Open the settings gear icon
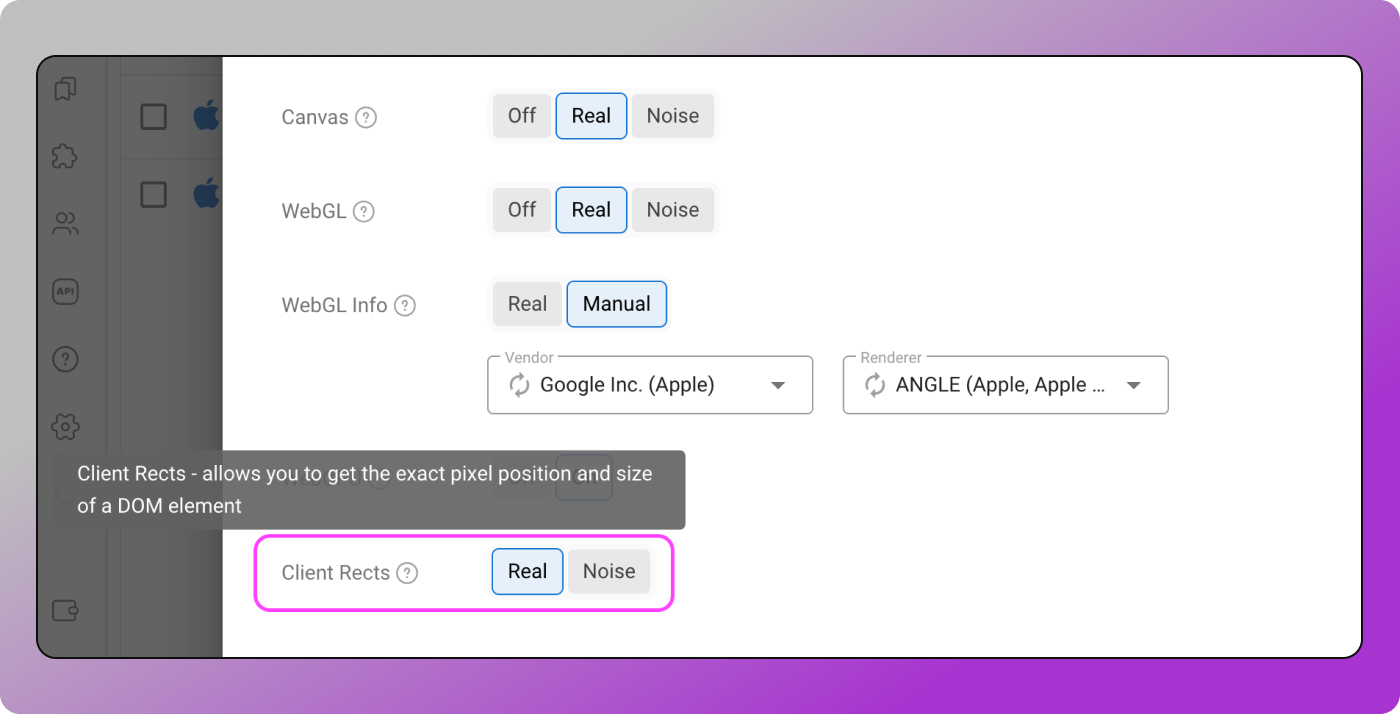1400x714 pixels. tap(65, 427)
